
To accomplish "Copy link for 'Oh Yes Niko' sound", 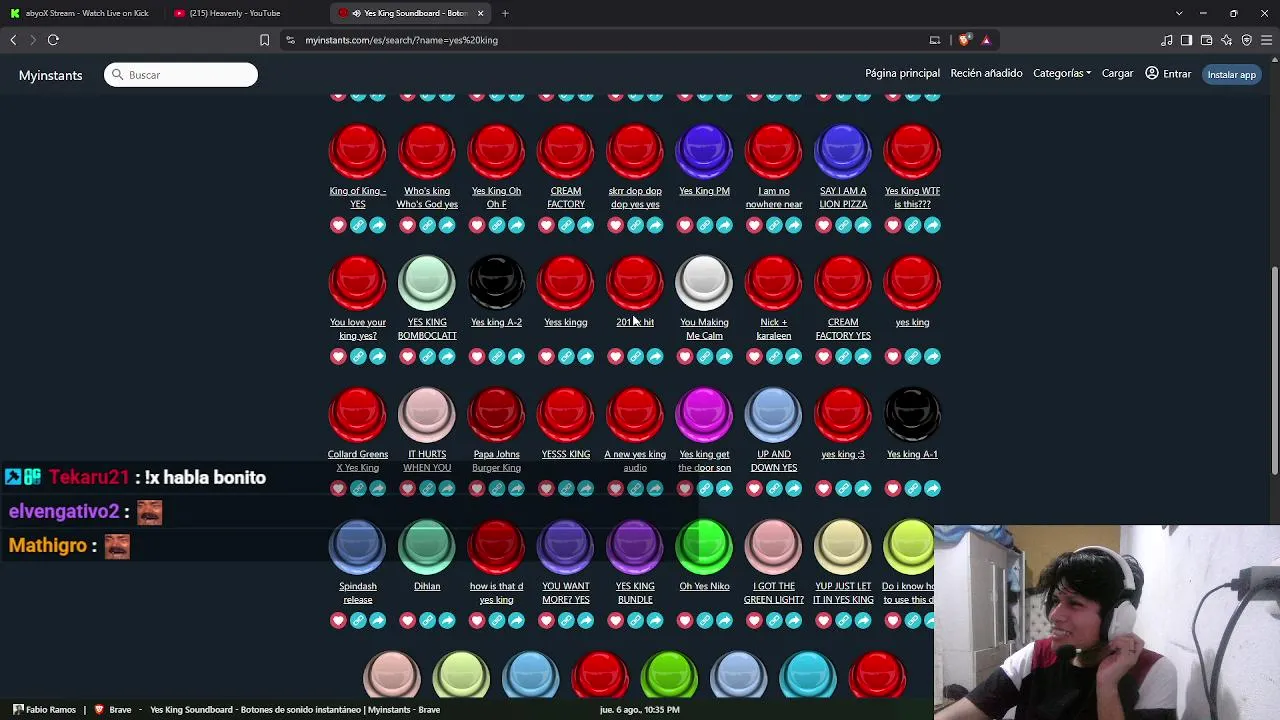I will click(x=705, y=621).
